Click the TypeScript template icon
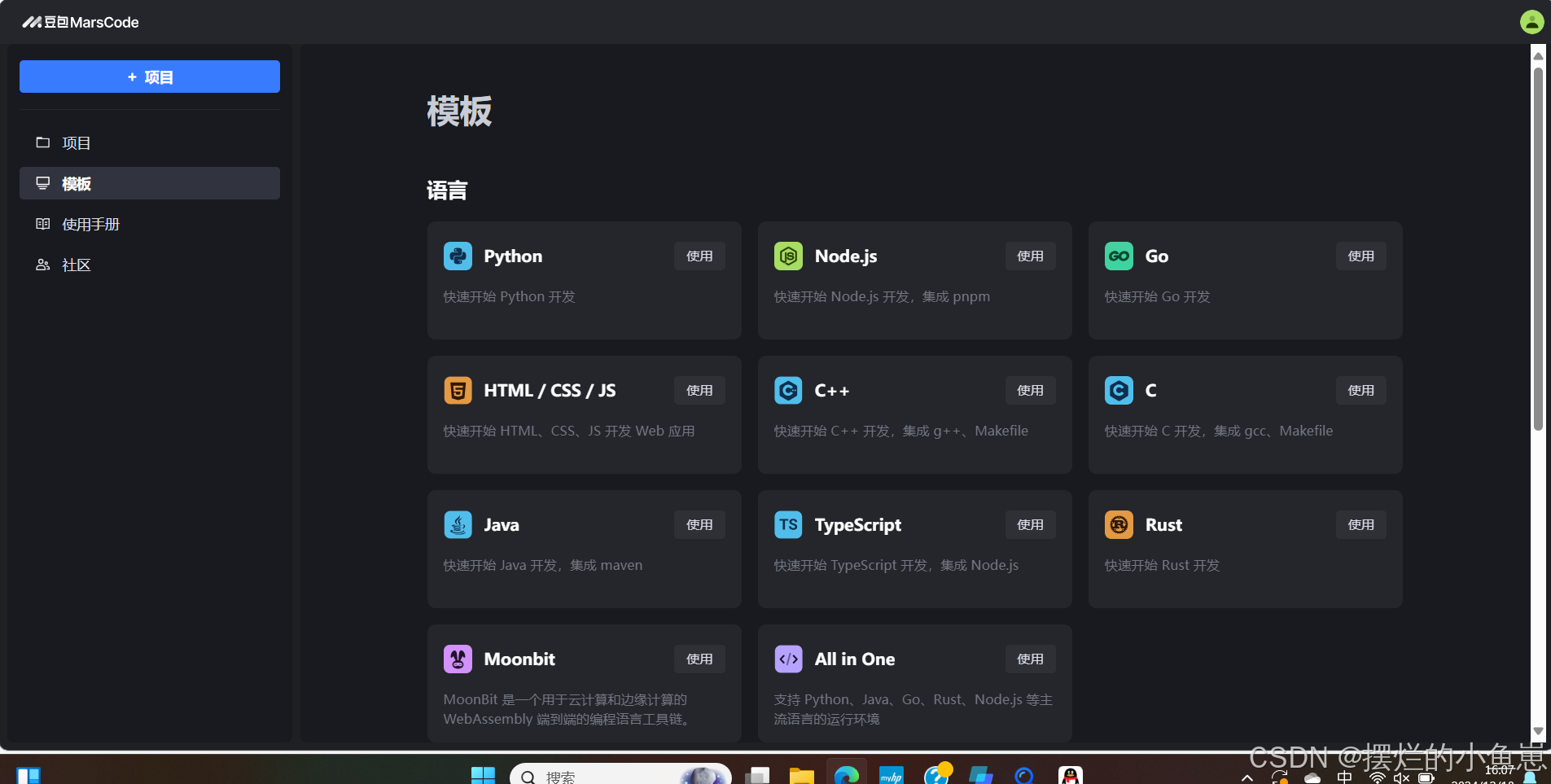This screenshot has height=784, width=1551. coord(788,524)
